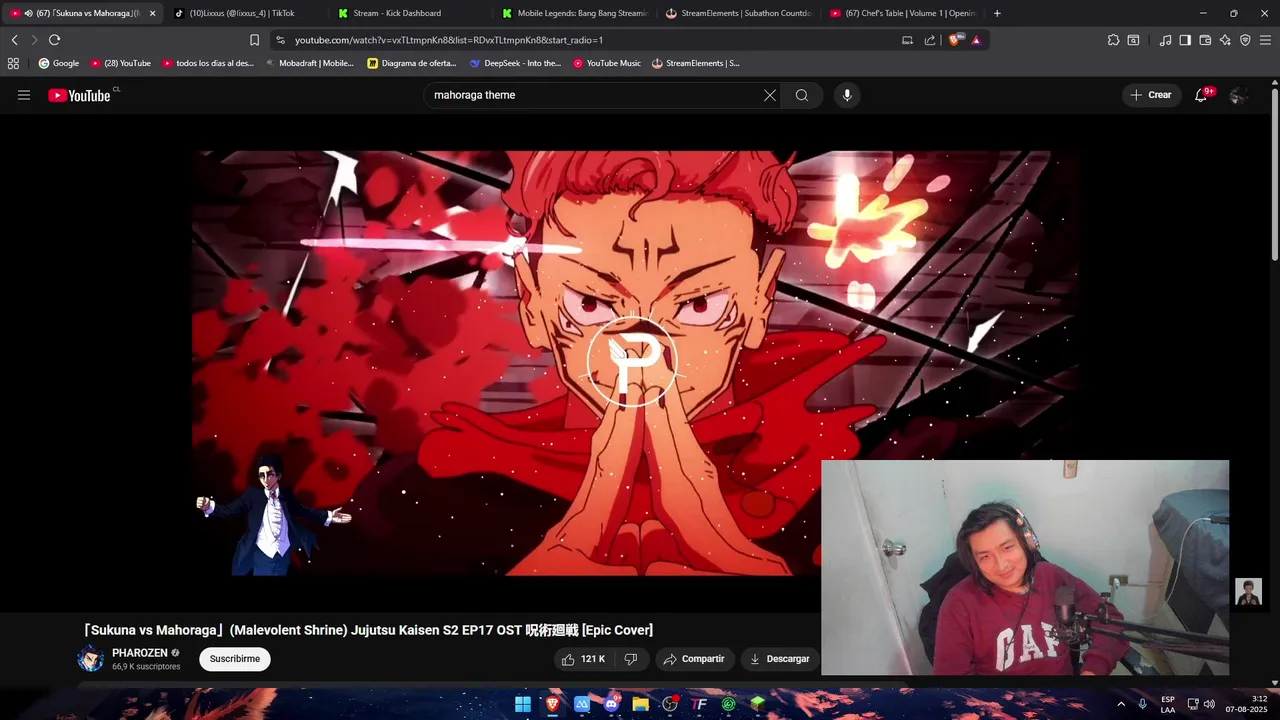1280x720 pixels.
Task: Click the magnifier search button
Action: pos(802,95)
